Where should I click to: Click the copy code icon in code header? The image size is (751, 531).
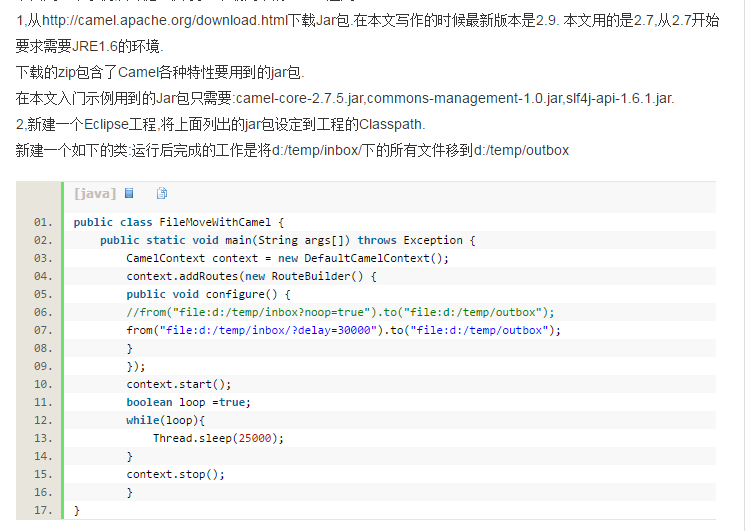tap(162, 193)
